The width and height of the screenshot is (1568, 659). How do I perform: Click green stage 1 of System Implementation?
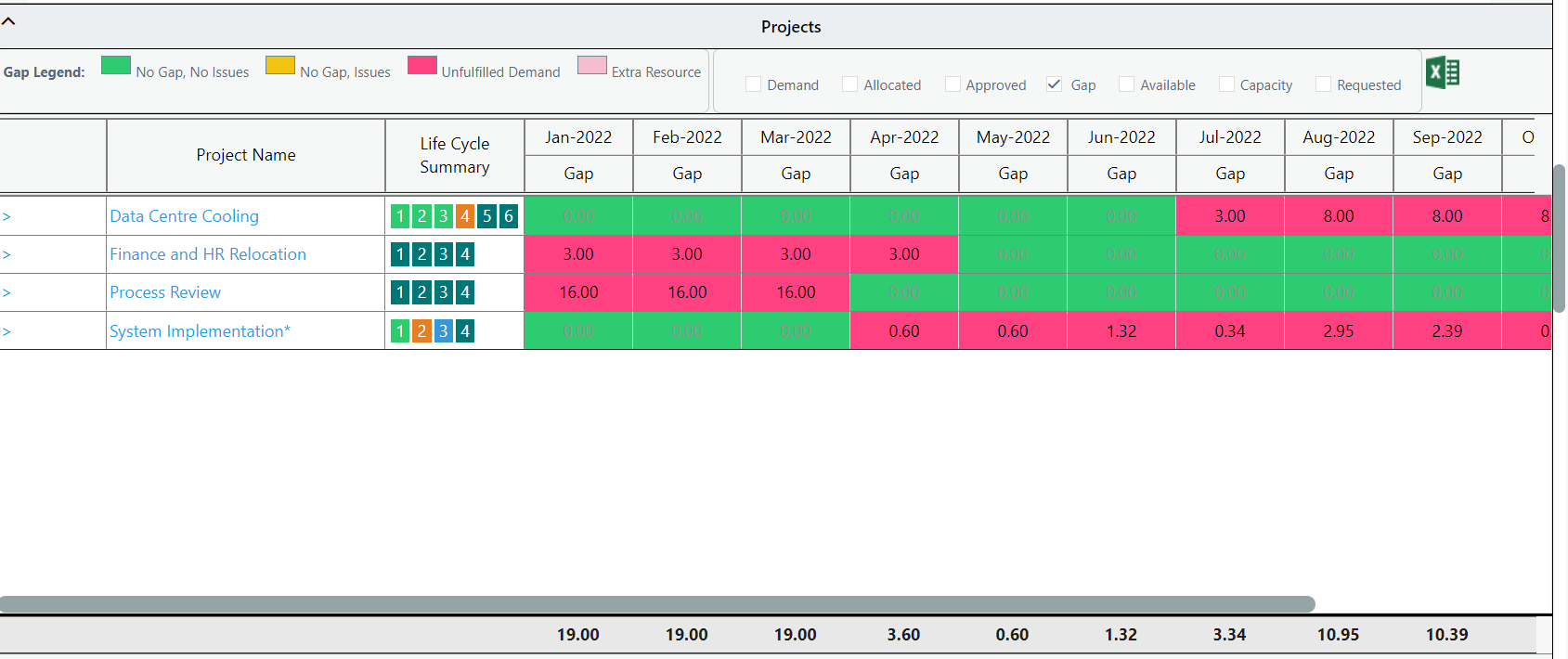click(400, 331)
